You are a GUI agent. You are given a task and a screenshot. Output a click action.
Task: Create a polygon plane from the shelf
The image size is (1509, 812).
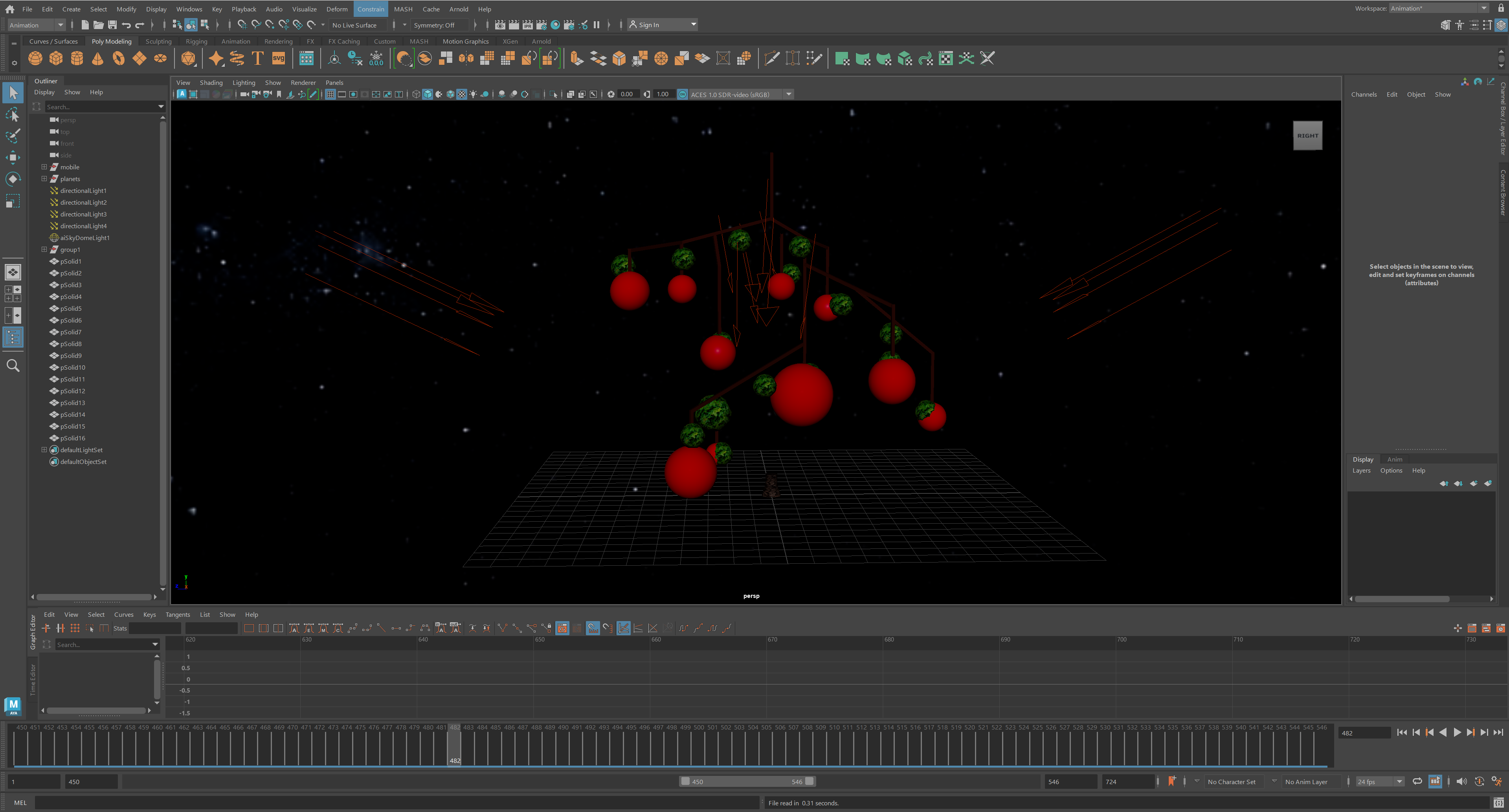click(x=140, y=59)
